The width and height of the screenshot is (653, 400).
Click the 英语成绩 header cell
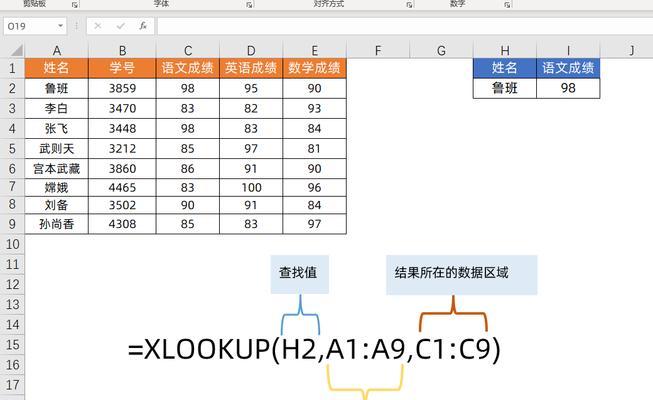pos(251,68)
